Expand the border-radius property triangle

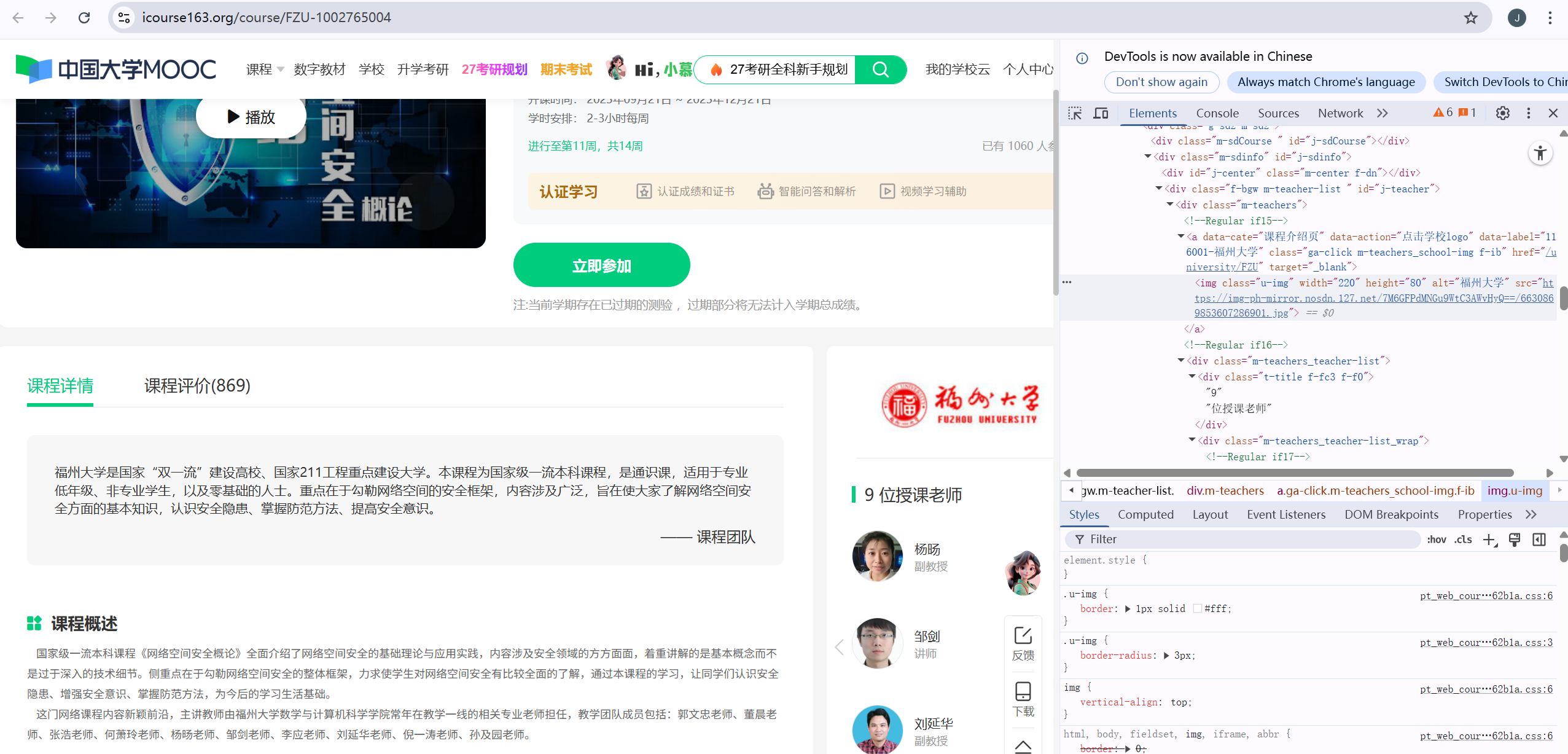(x=1165, y=655)
